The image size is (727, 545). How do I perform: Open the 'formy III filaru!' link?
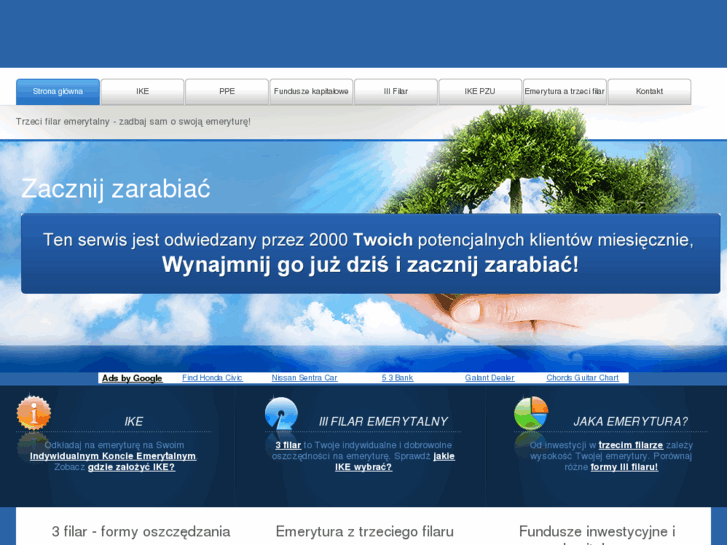click(624, 467)
